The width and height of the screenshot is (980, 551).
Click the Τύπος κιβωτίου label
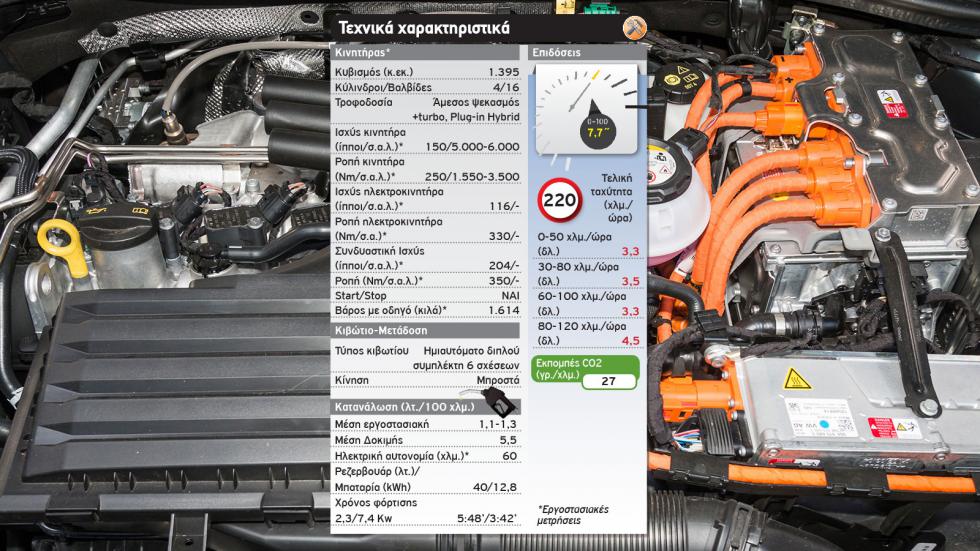[x=371, y=350]
